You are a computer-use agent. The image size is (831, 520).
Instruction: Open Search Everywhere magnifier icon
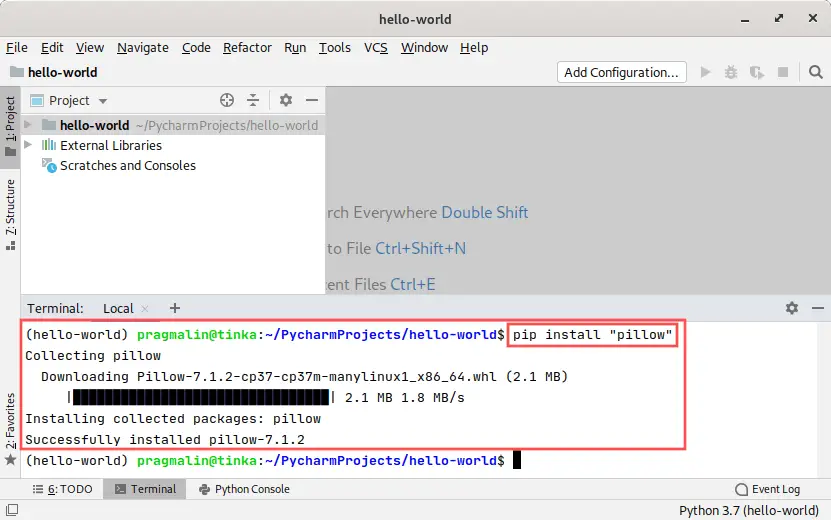click(816, 72)
